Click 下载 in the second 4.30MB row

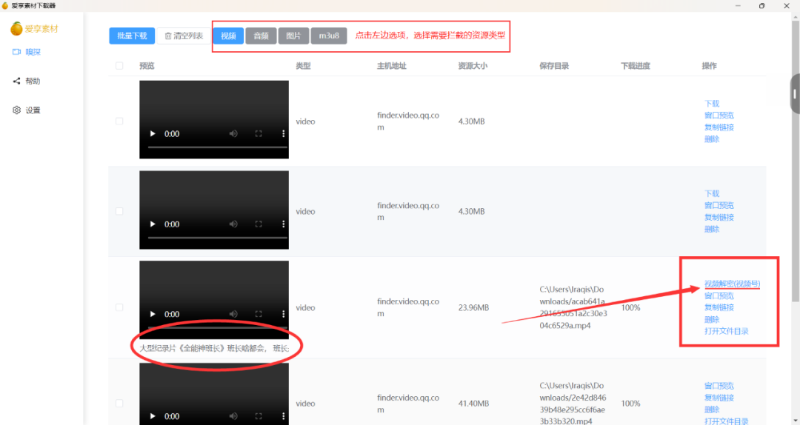pyautogui.click(x=712, y=193)
